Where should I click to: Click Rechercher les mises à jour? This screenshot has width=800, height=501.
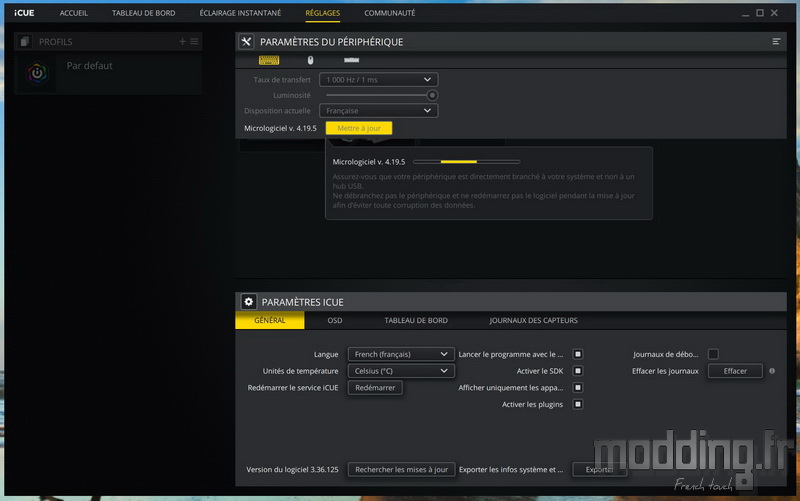(x=401, y=469)
